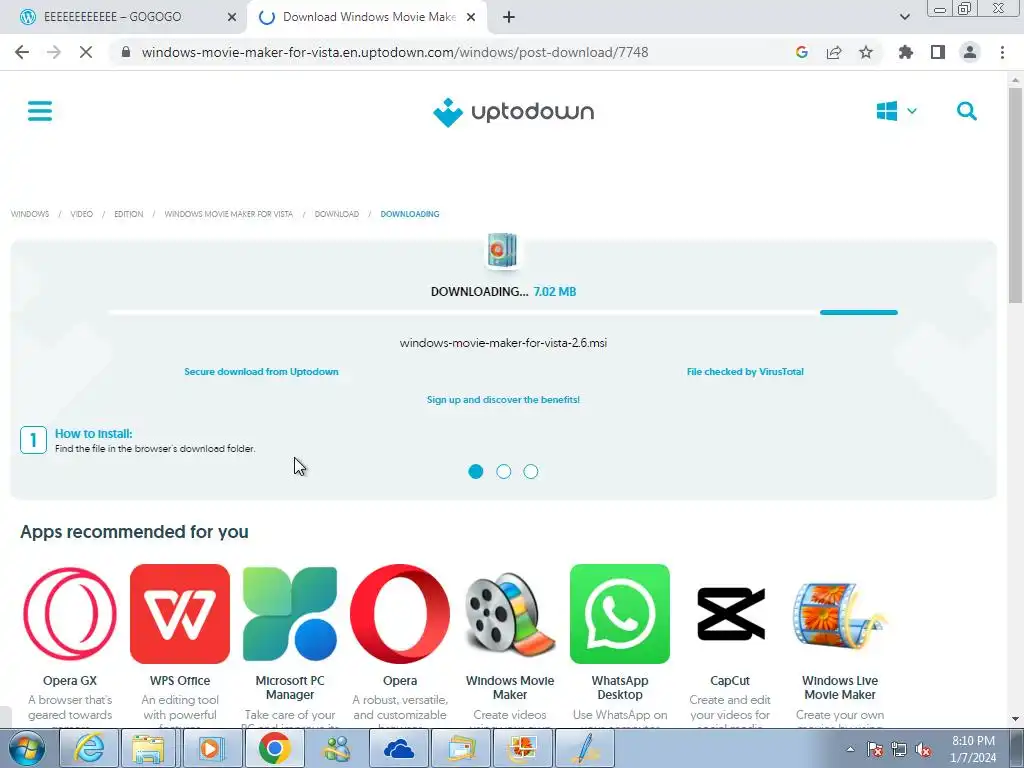Stop loading the page
The height and width of the screenshot is (768, 1024).
(86, 52)
